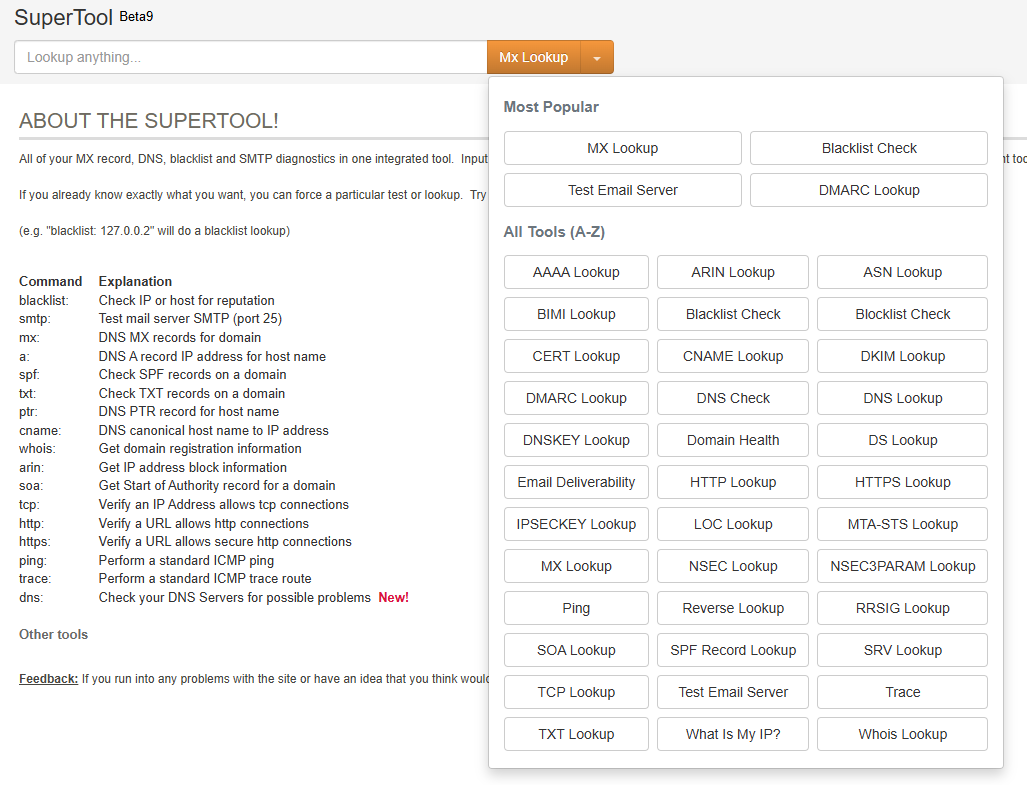
Task: Select the Trace tool
Action: click(x=902, y=692)
